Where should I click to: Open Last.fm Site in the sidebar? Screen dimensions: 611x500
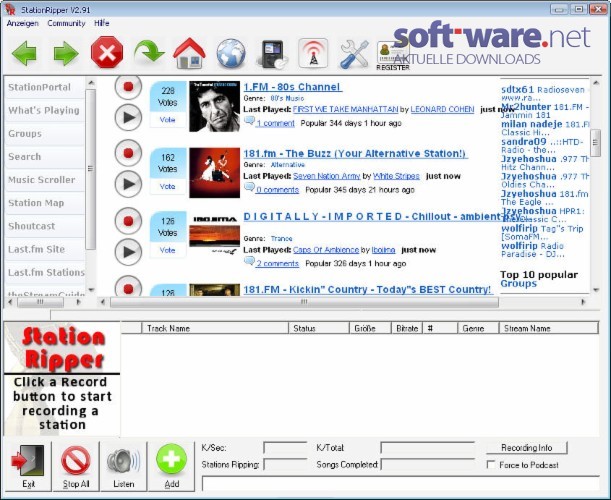(45, 249)
